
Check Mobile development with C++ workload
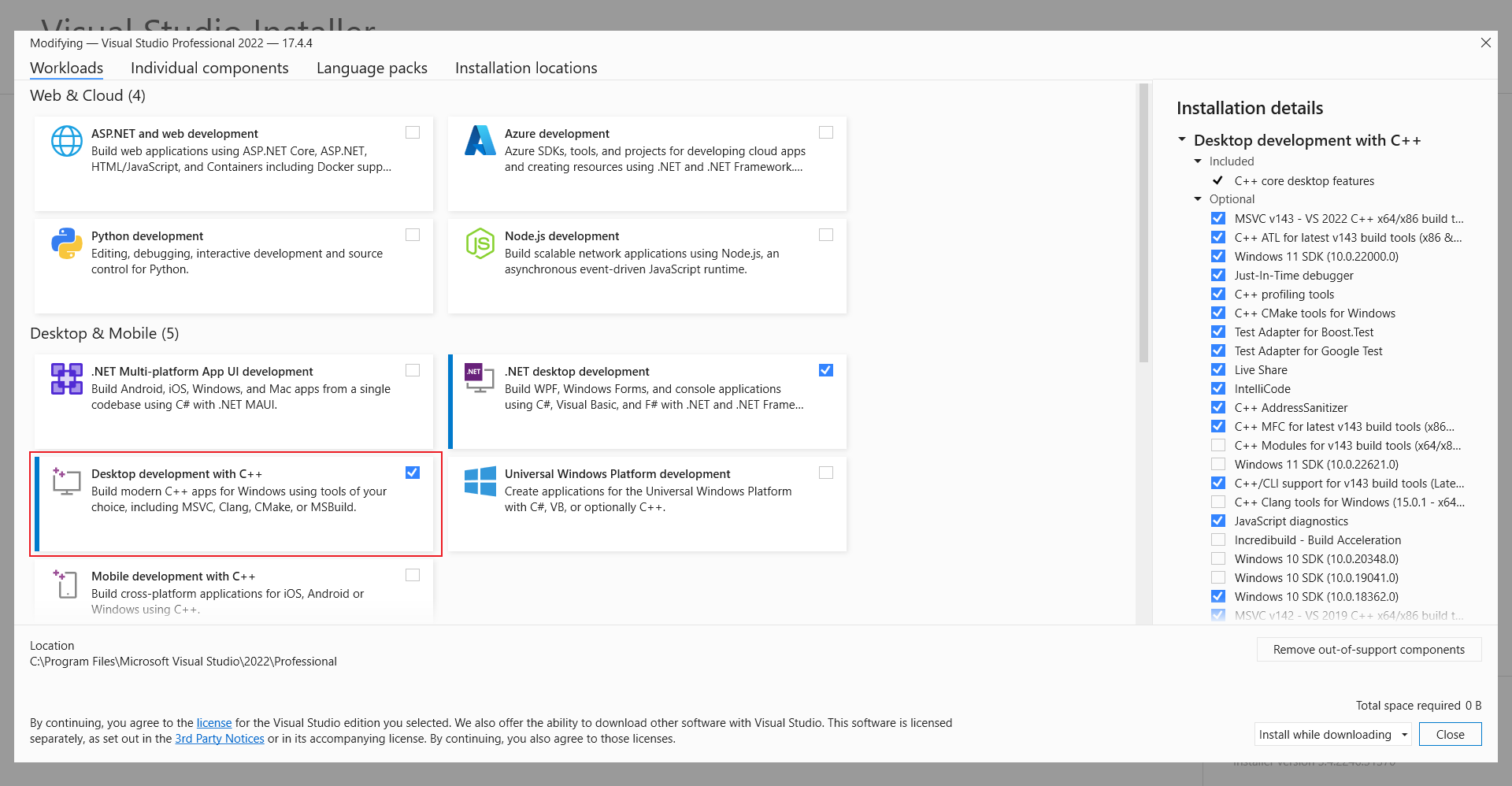tap(413, 575)
